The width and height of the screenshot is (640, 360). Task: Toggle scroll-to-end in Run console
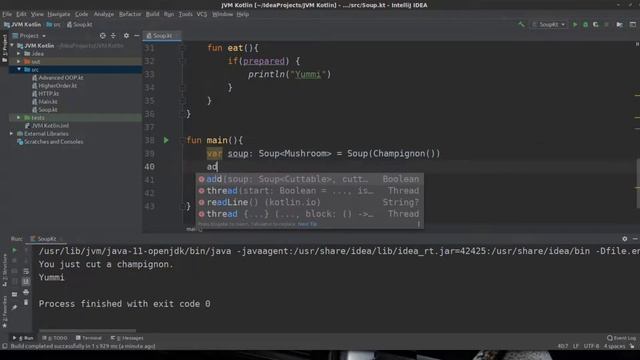click(x=26, y=281)
